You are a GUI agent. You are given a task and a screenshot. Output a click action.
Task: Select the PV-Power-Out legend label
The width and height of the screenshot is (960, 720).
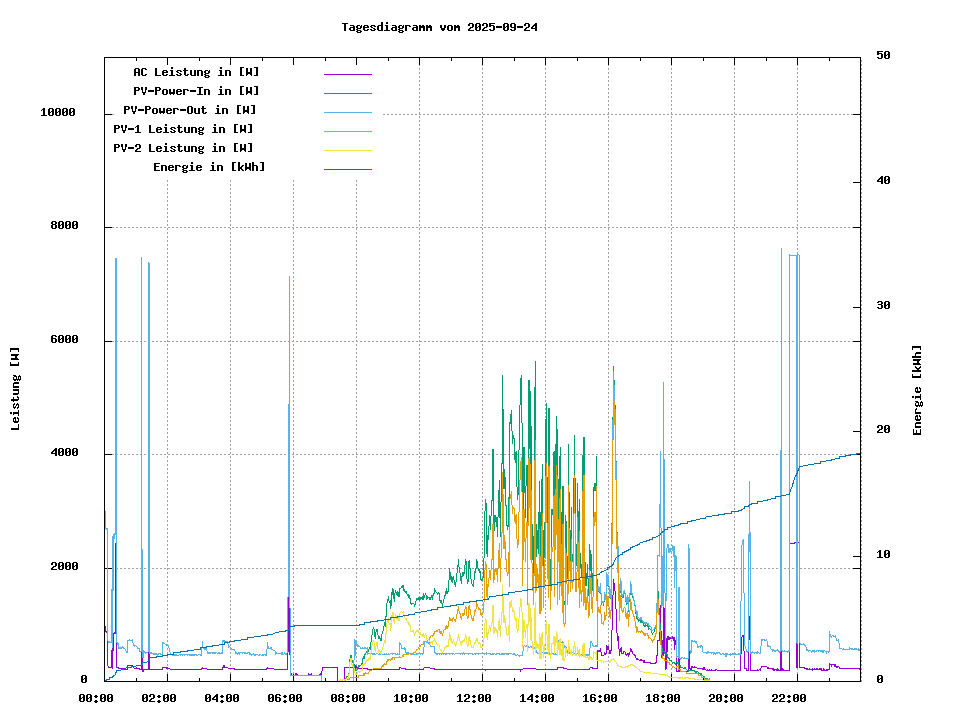coord(189,110)
